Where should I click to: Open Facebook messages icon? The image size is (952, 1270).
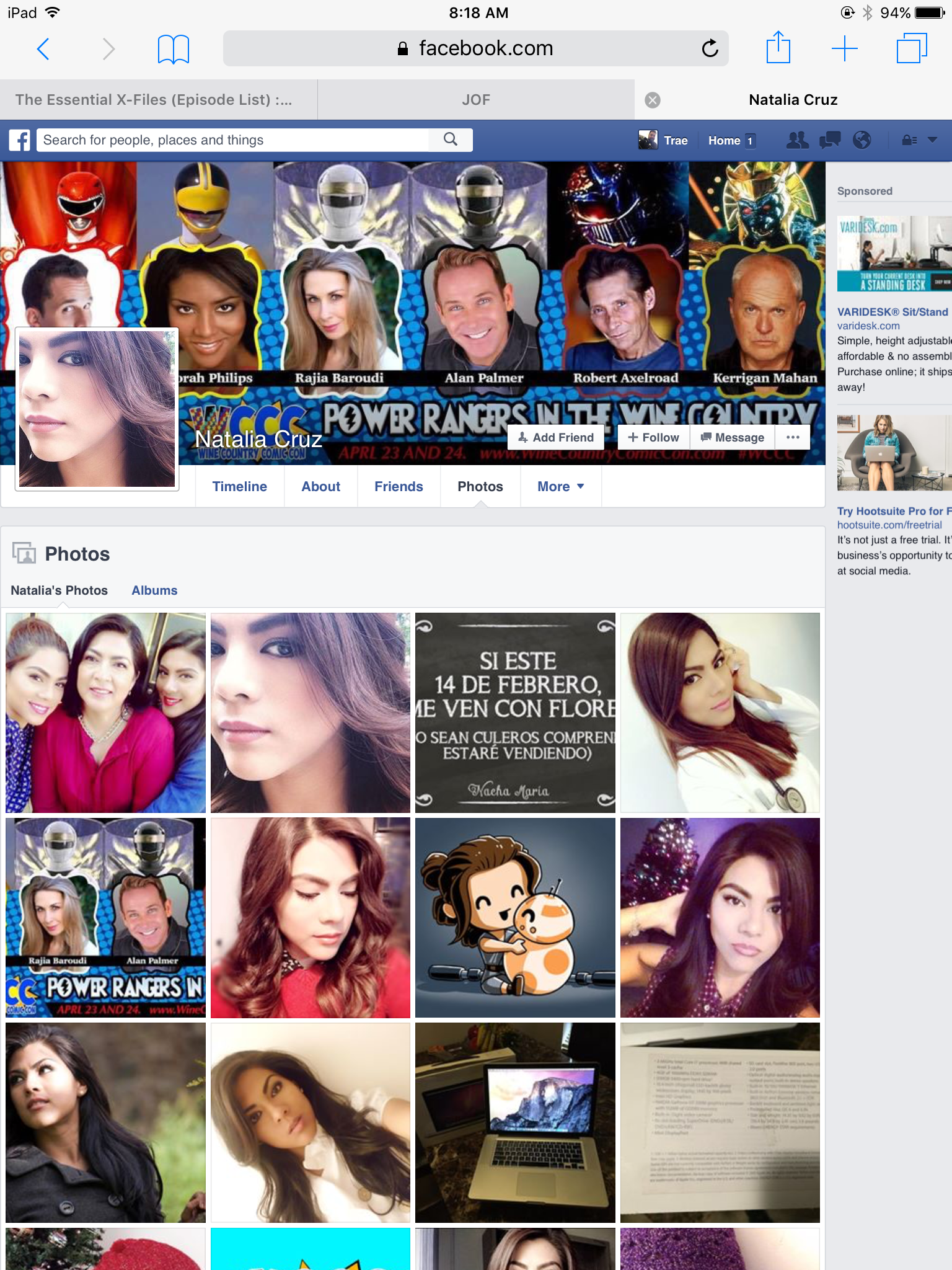tap(830, 140)
